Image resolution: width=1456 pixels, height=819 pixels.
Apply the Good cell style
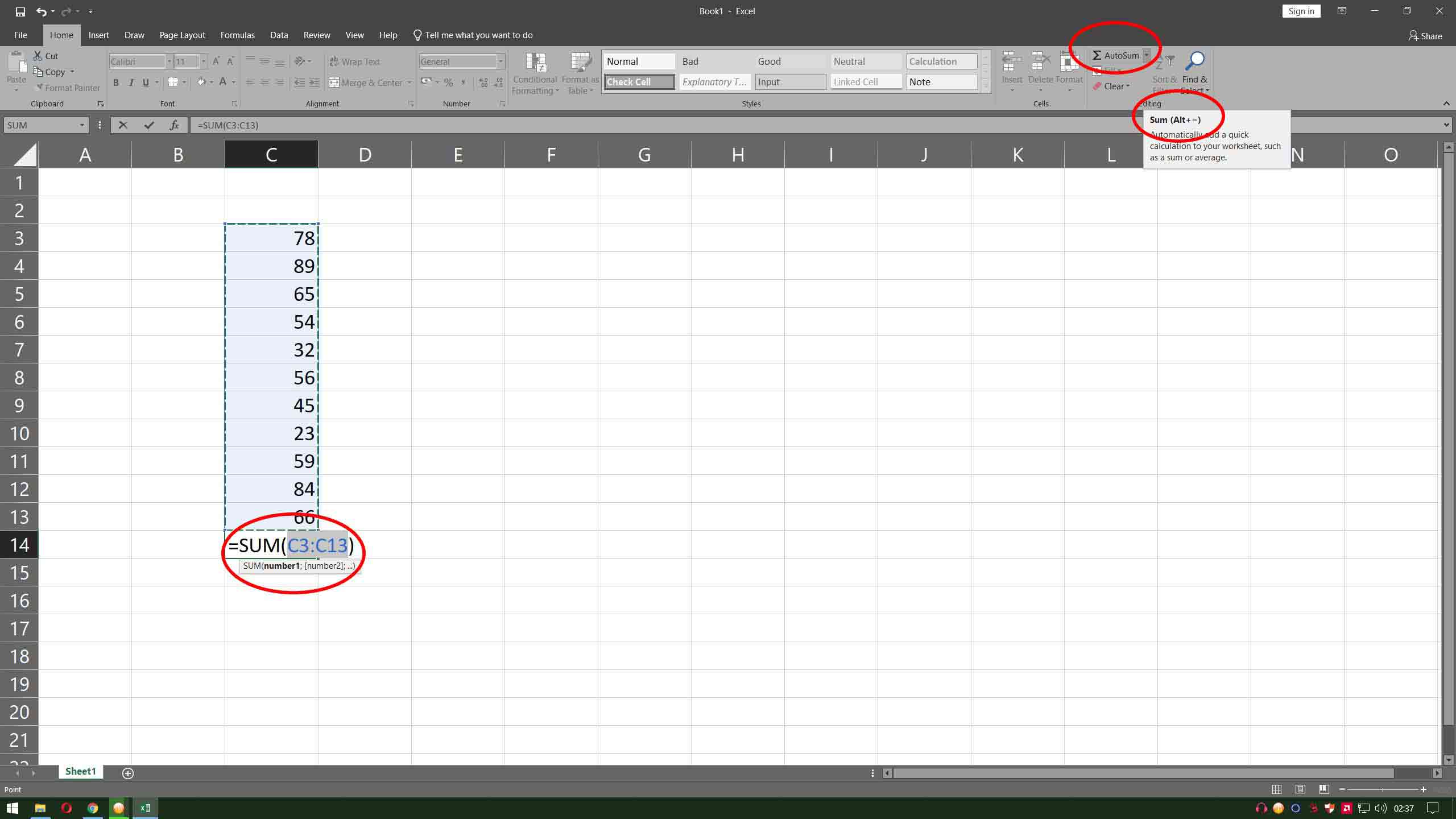tap(790, 61)
